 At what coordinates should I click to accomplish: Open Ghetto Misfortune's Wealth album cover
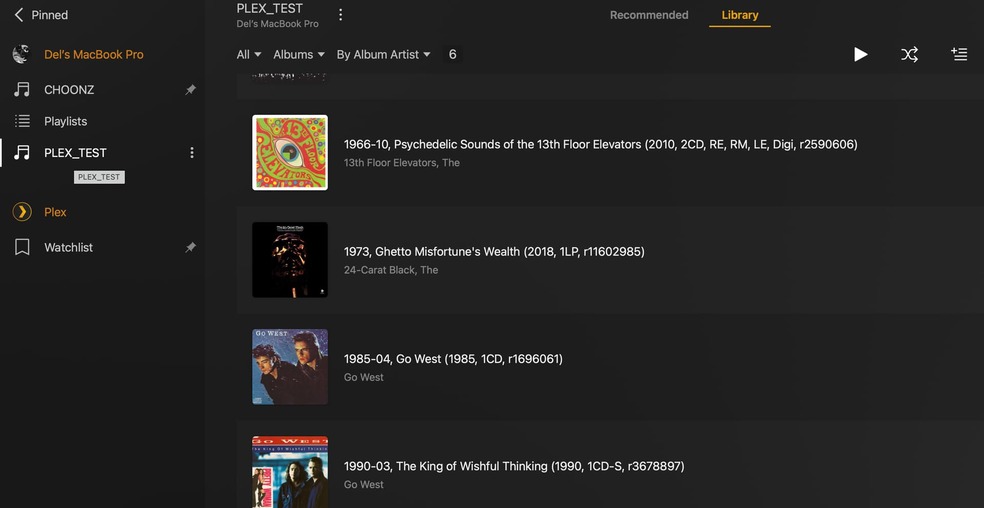coord(290,260)
